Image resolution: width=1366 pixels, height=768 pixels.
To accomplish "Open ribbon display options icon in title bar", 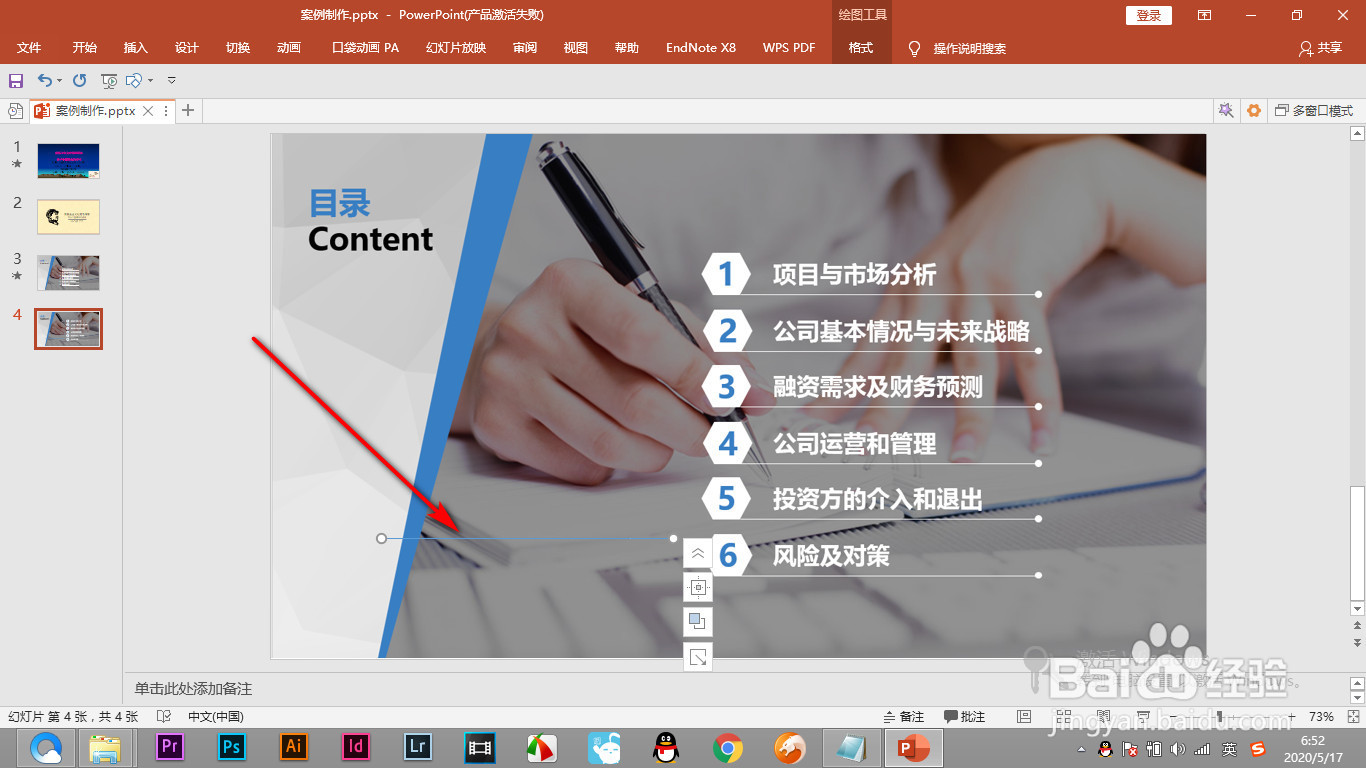I will pyautogui.click(x=1205, y=15).
